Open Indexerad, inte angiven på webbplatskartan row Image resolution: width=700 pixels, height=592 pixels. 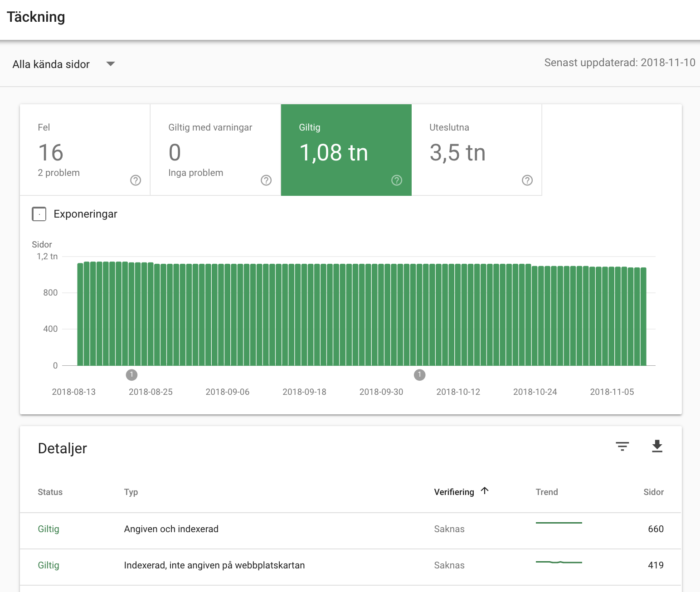click(351, 565)
